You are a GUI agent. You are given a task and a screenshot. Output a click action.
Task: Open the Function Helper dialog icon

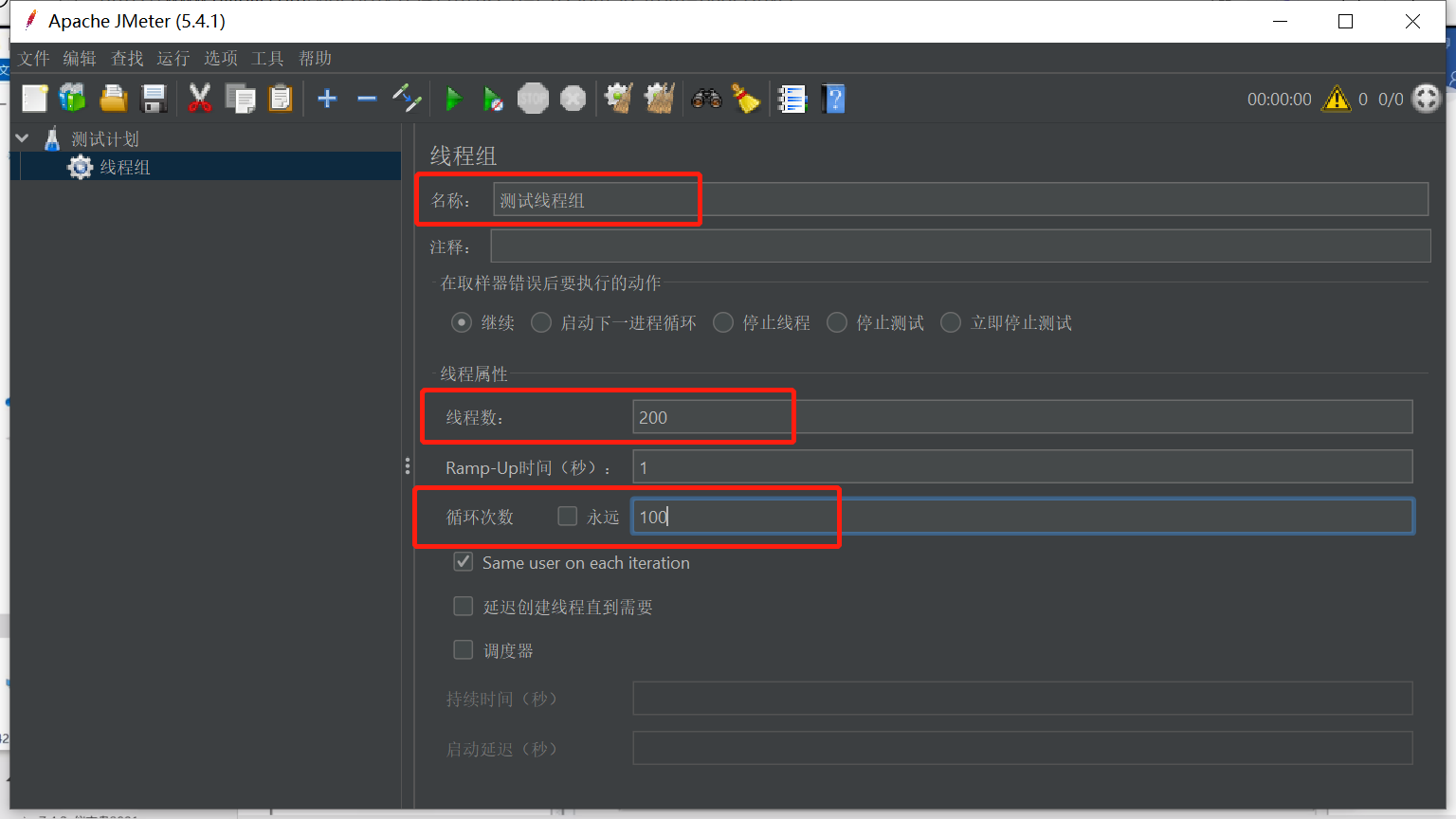click(792, 99)
